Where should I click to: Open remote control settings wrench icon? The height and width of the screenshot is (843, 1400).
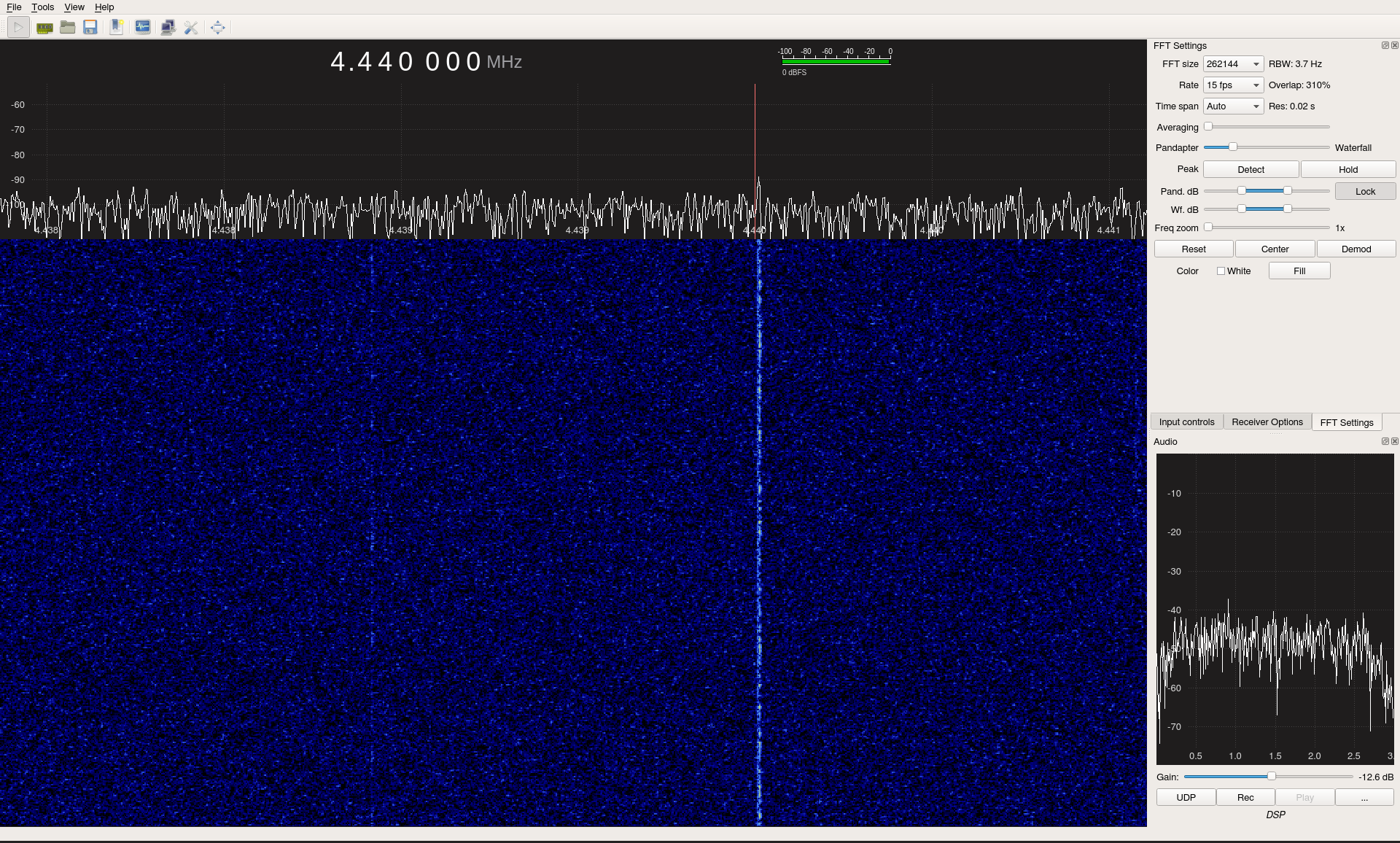pos(191,28)
